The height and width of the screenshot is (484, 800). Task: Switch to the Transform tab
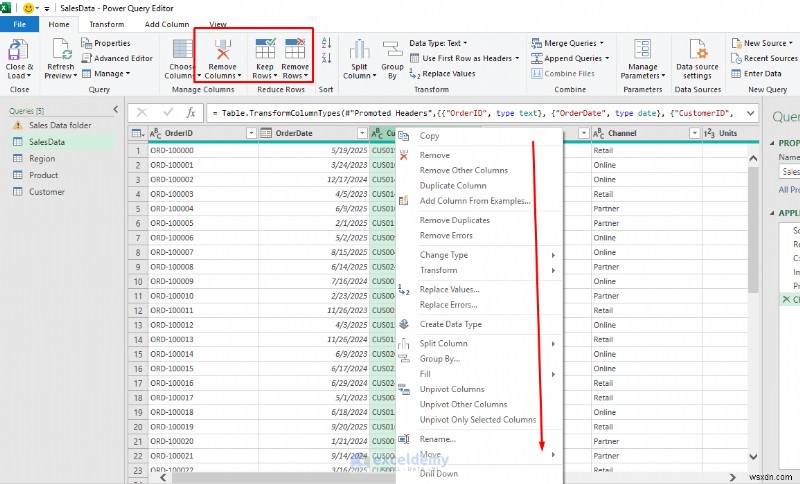pyautogui.click(x=107, y=24)
